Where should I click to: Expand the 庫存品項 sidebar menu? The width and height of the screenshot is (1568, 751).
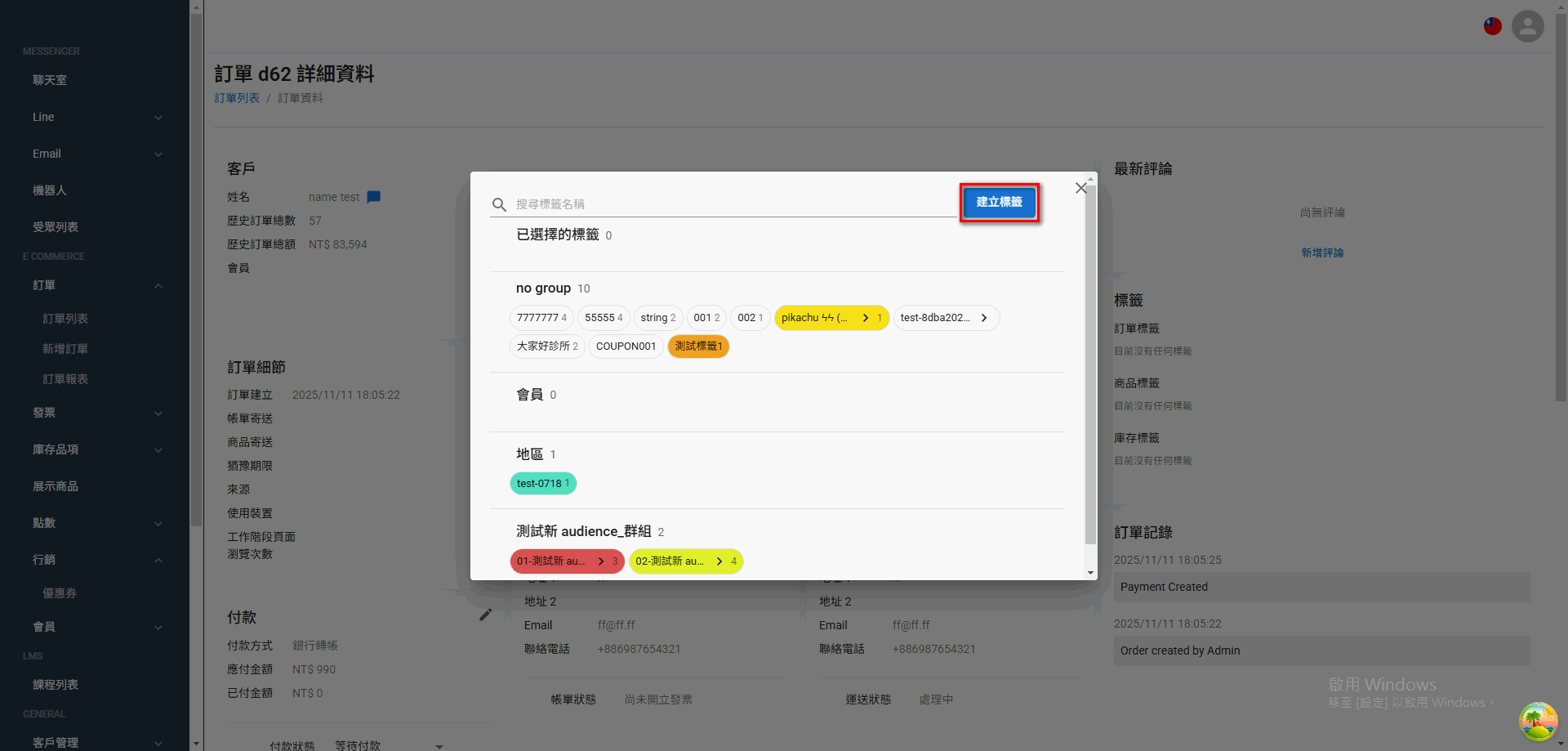click(158, 450)
